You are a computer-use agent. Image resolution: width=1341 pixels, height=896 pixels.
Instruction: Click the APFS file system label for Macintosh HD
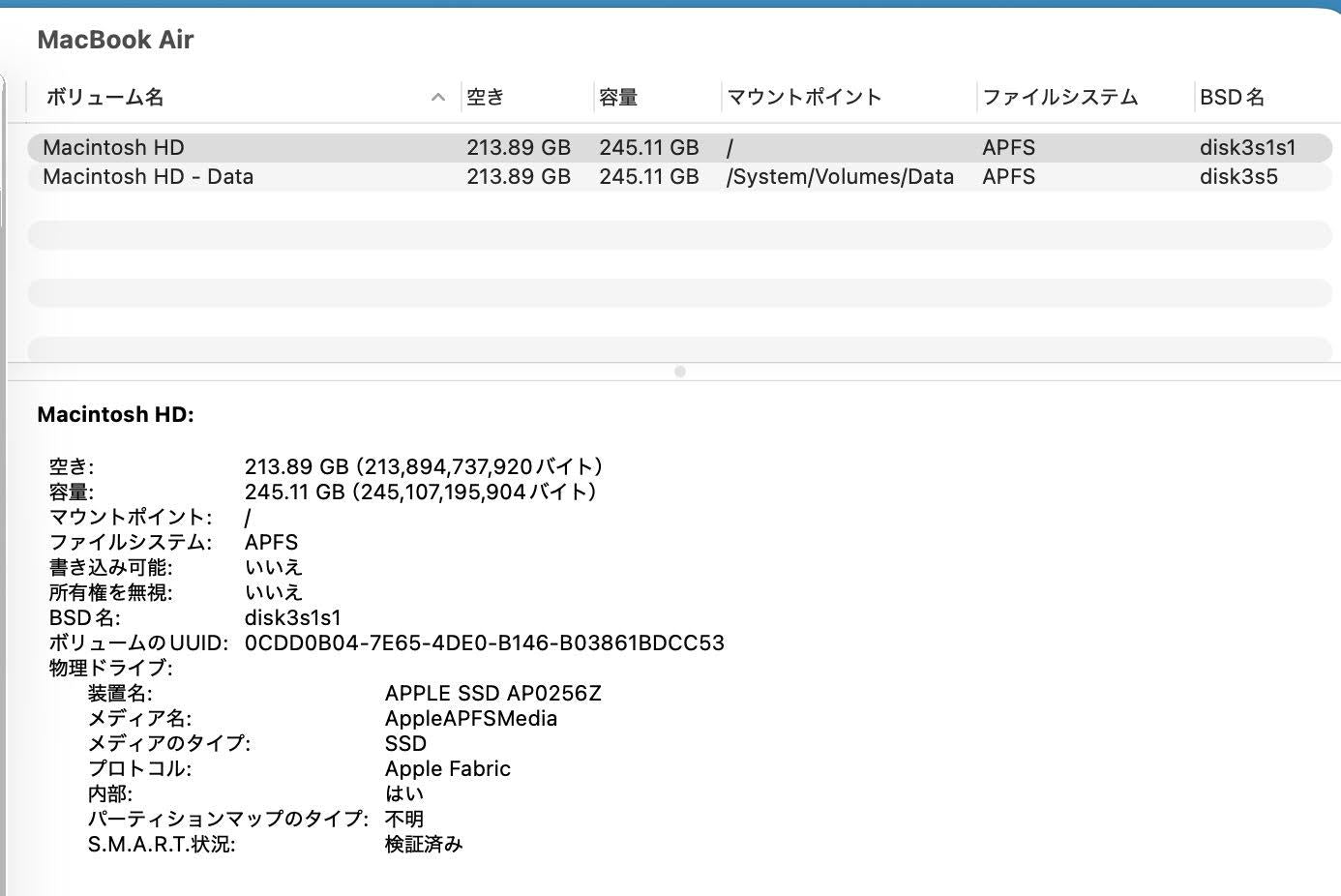click(1009, 147)
